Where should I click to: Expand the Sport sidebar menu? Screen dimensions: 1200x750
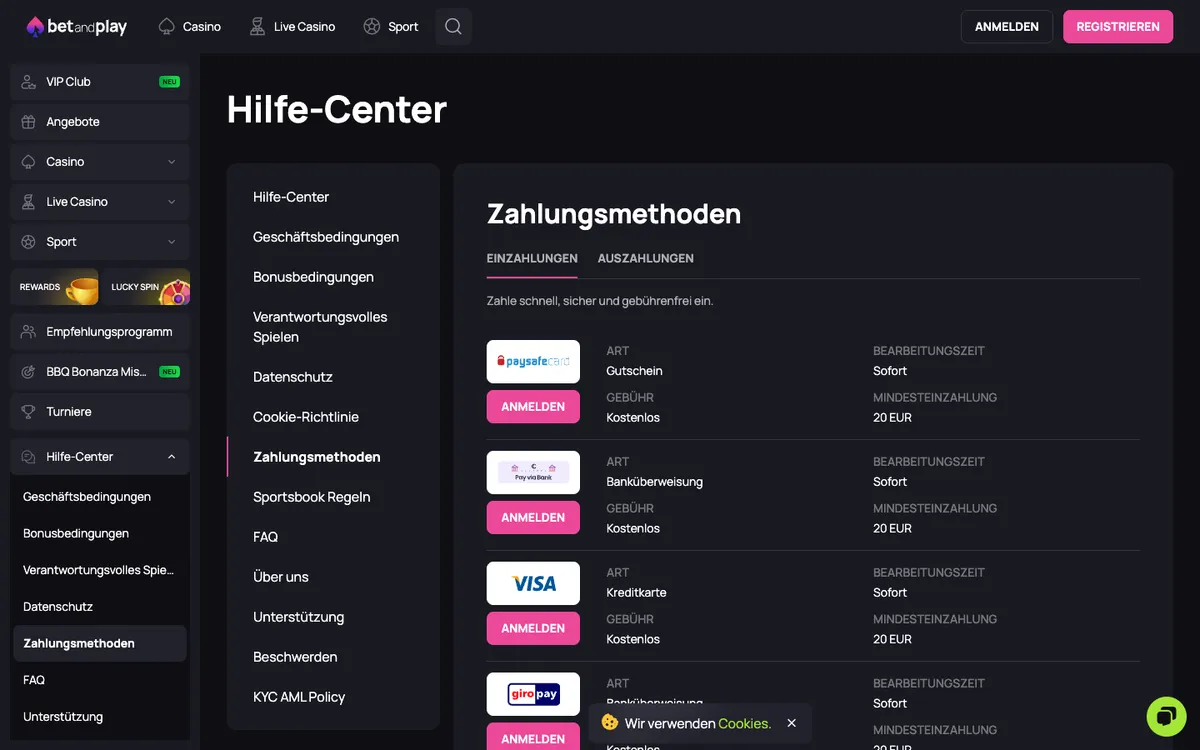coord(171,242)
